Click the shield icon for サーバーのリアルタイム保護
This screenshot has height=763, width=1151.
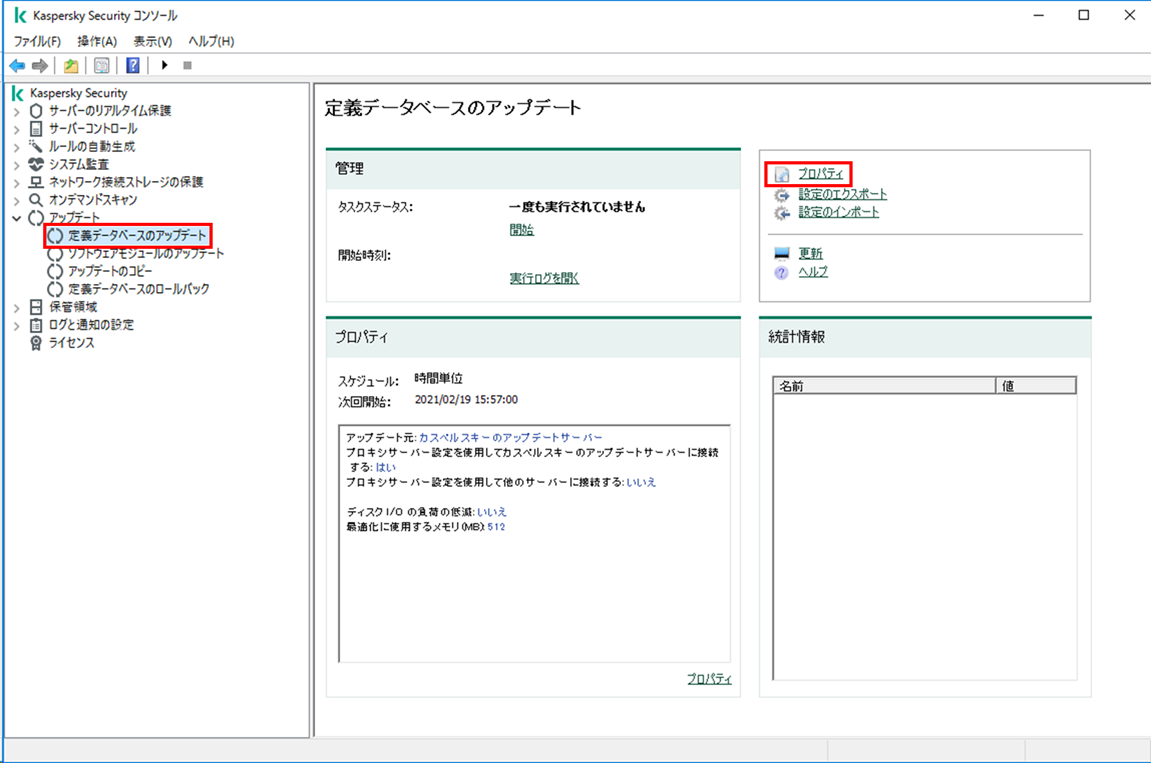36,111
